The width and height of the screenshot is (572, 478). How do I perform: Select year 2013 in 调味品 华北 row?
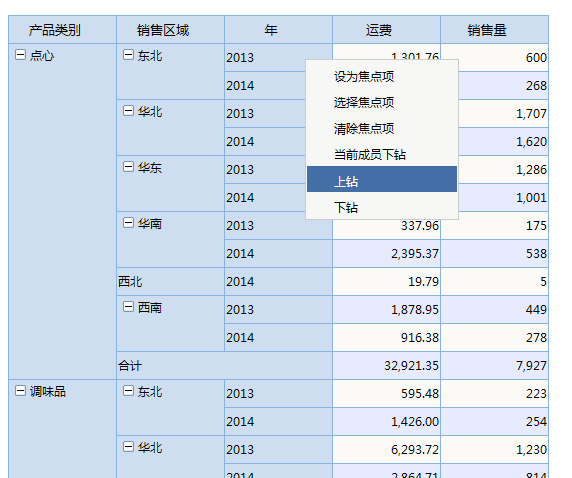[x=278, y=450]
